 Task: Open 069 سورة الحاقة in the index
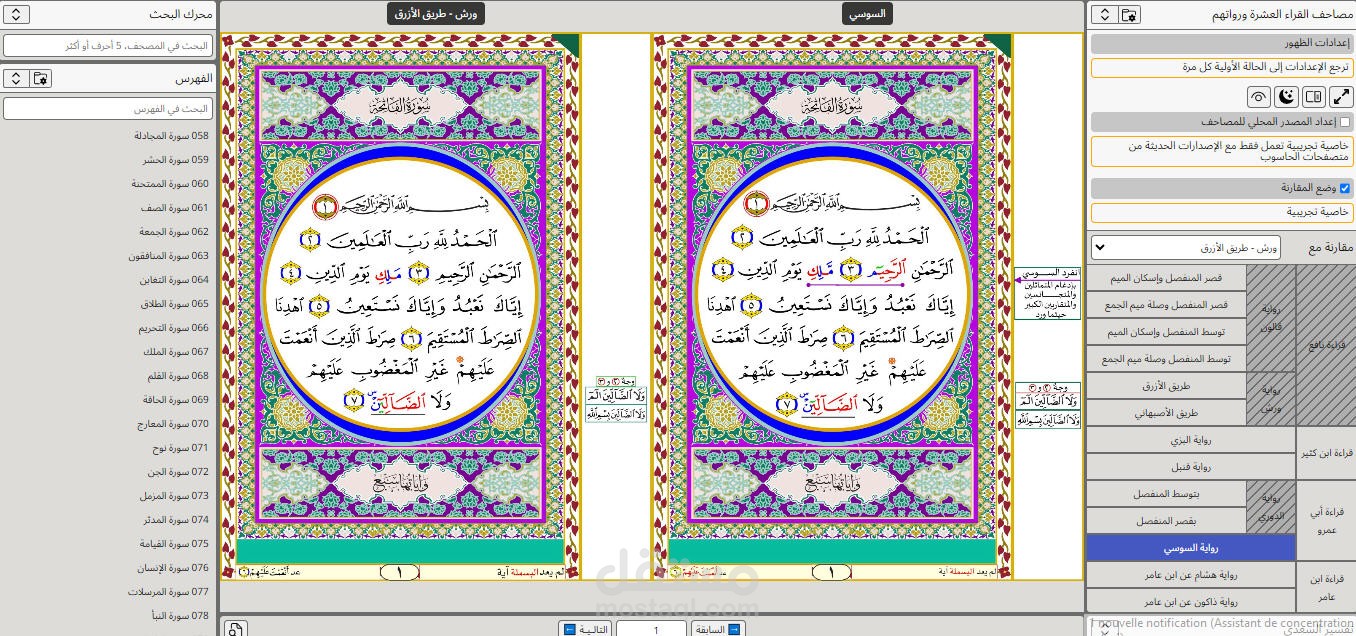click(x=176, y=400)
